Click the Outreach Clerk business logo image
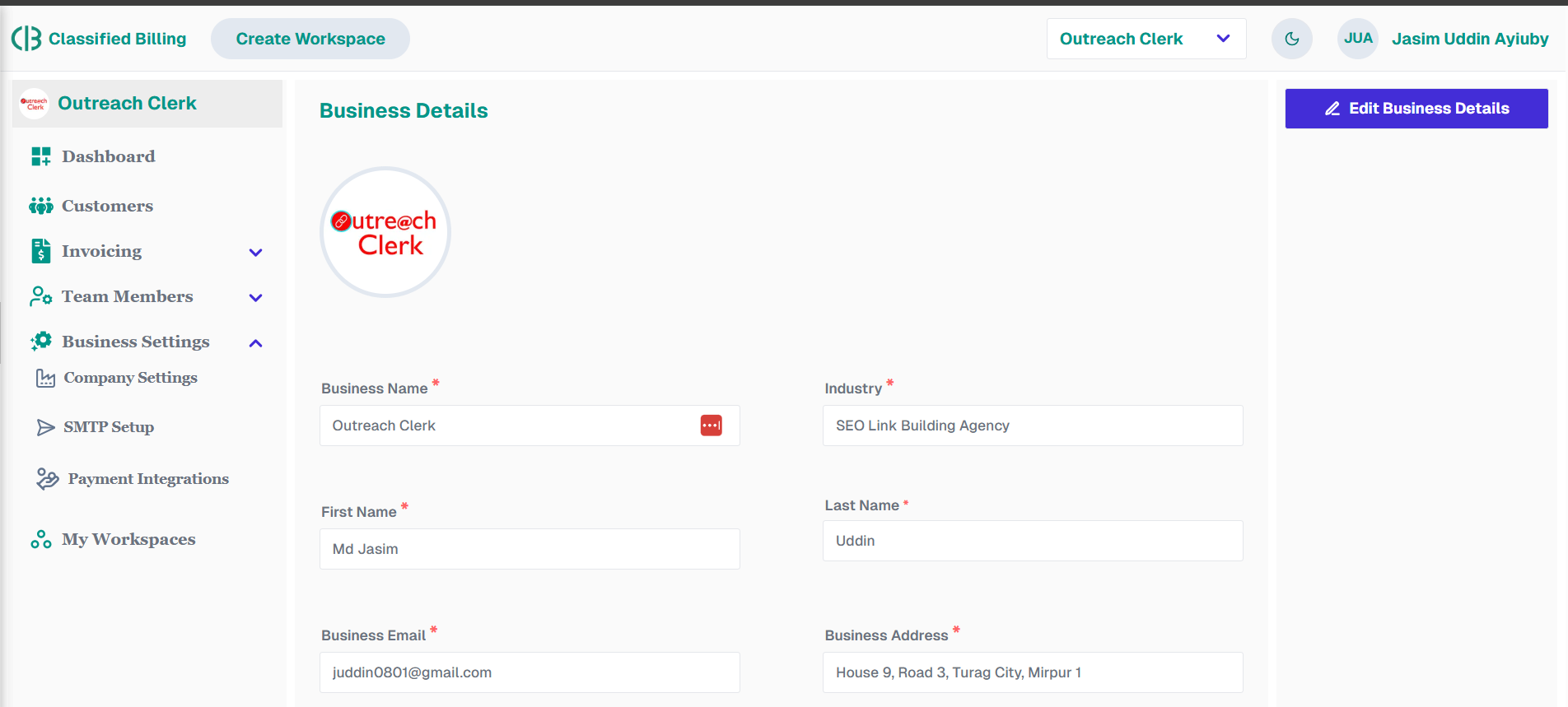Viewport: 1568px width, 707px height. point(385,232)
